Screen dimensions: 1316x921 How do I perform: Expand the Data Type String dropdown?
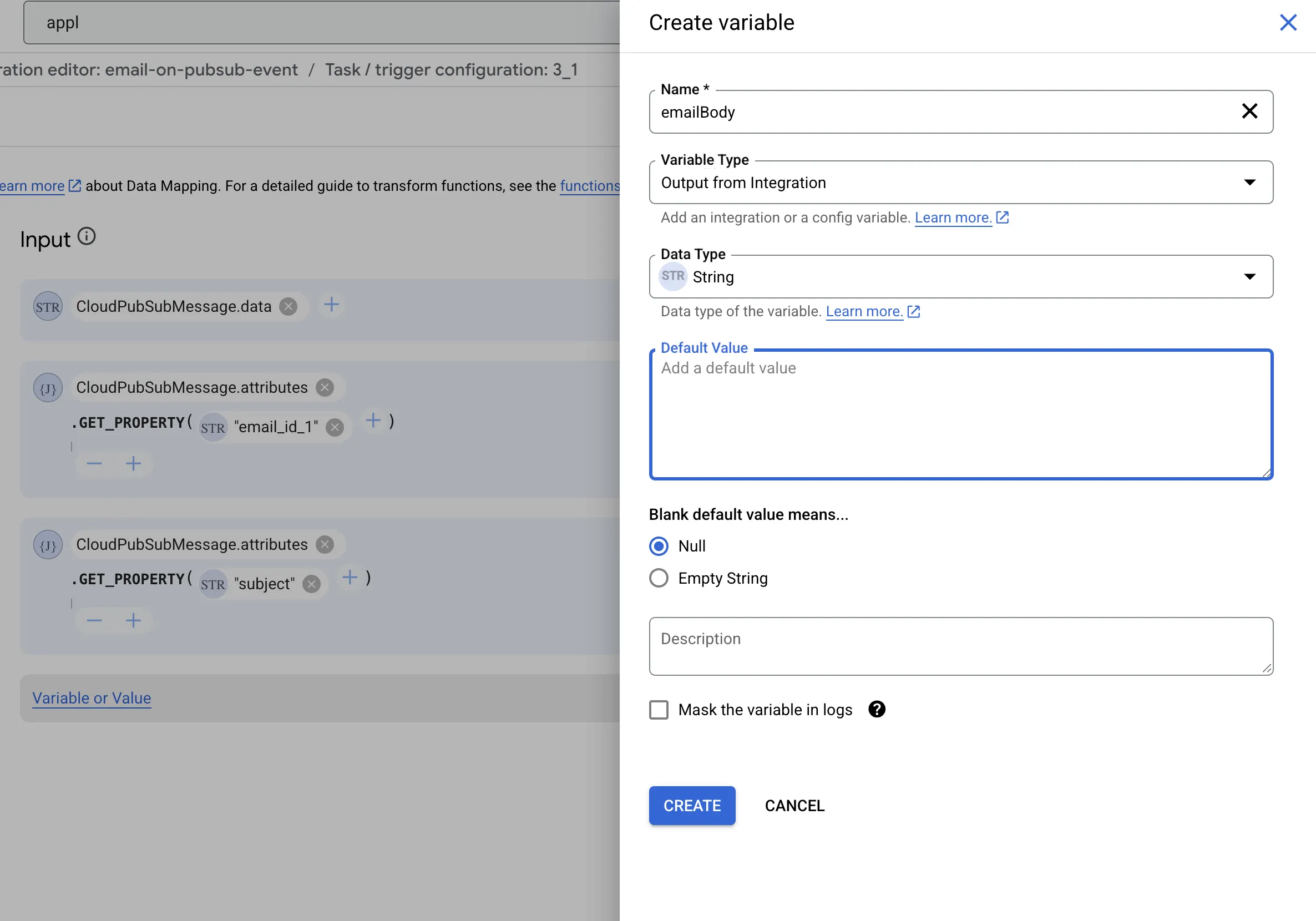click(x=960, y=277)
